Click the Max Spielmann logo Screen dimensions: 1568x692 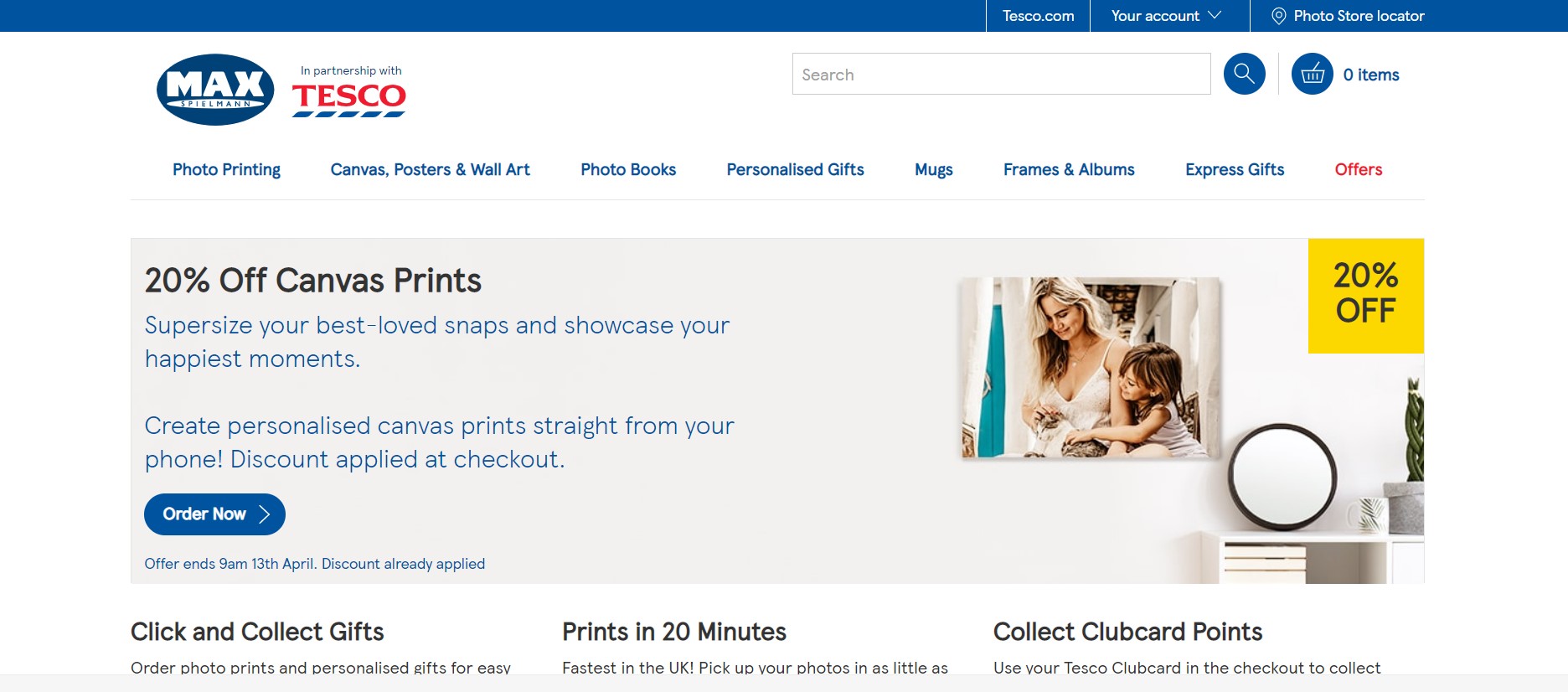coord(215,90)
